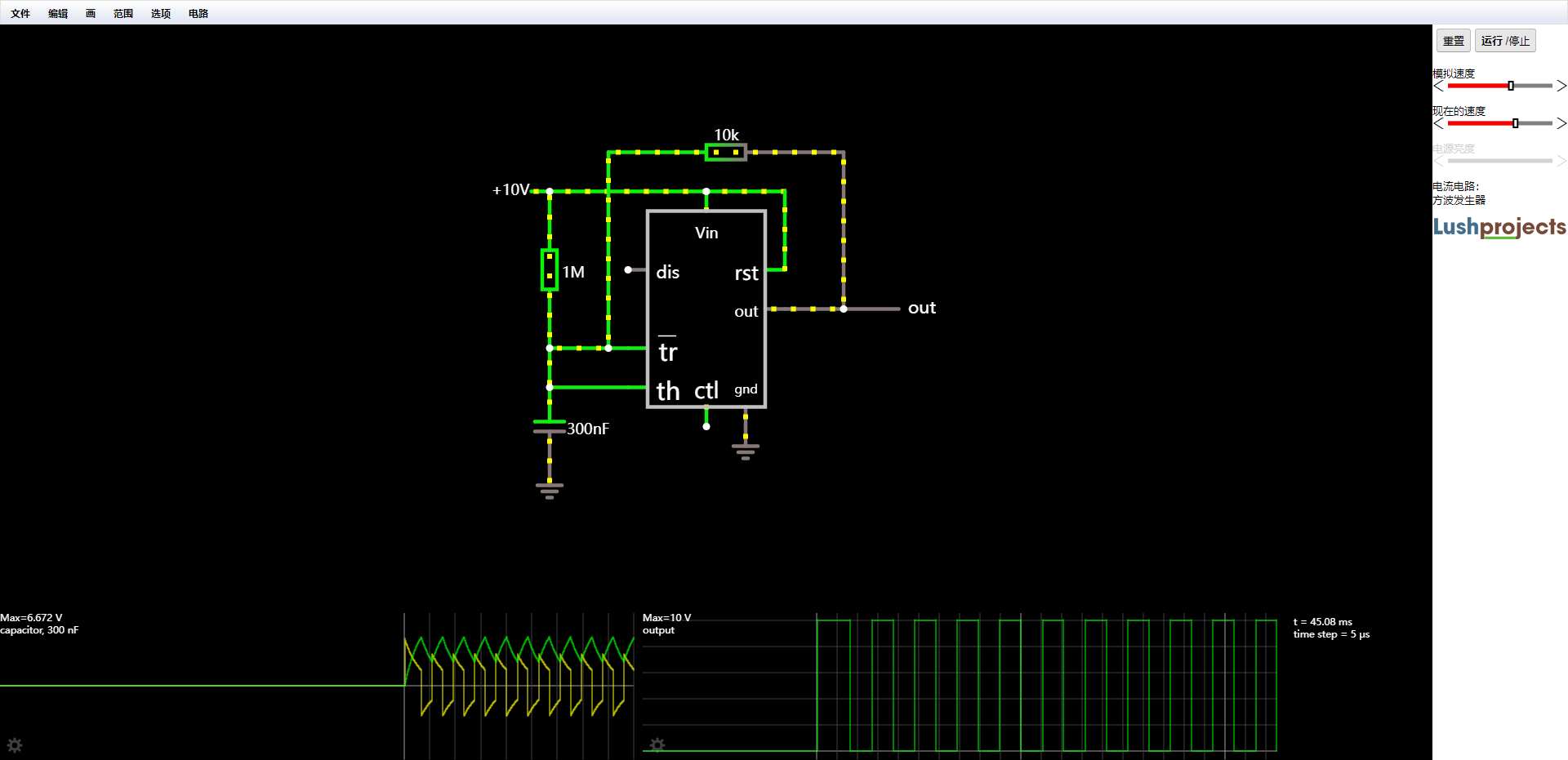Image resolution: width=1568 pixels, height=760 pixels.
Task: Select the 300nF capacitor
Action: click(550, 427)
